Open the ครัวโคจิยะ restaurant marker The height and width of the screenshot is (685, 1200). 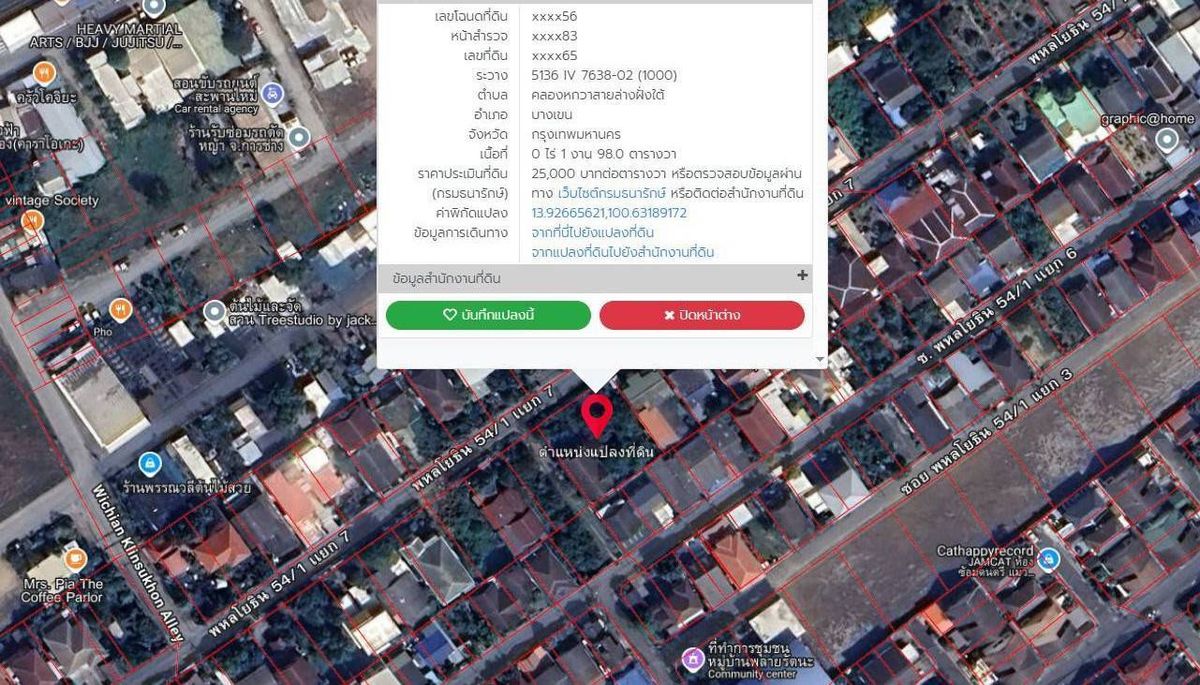click(43, 73)
